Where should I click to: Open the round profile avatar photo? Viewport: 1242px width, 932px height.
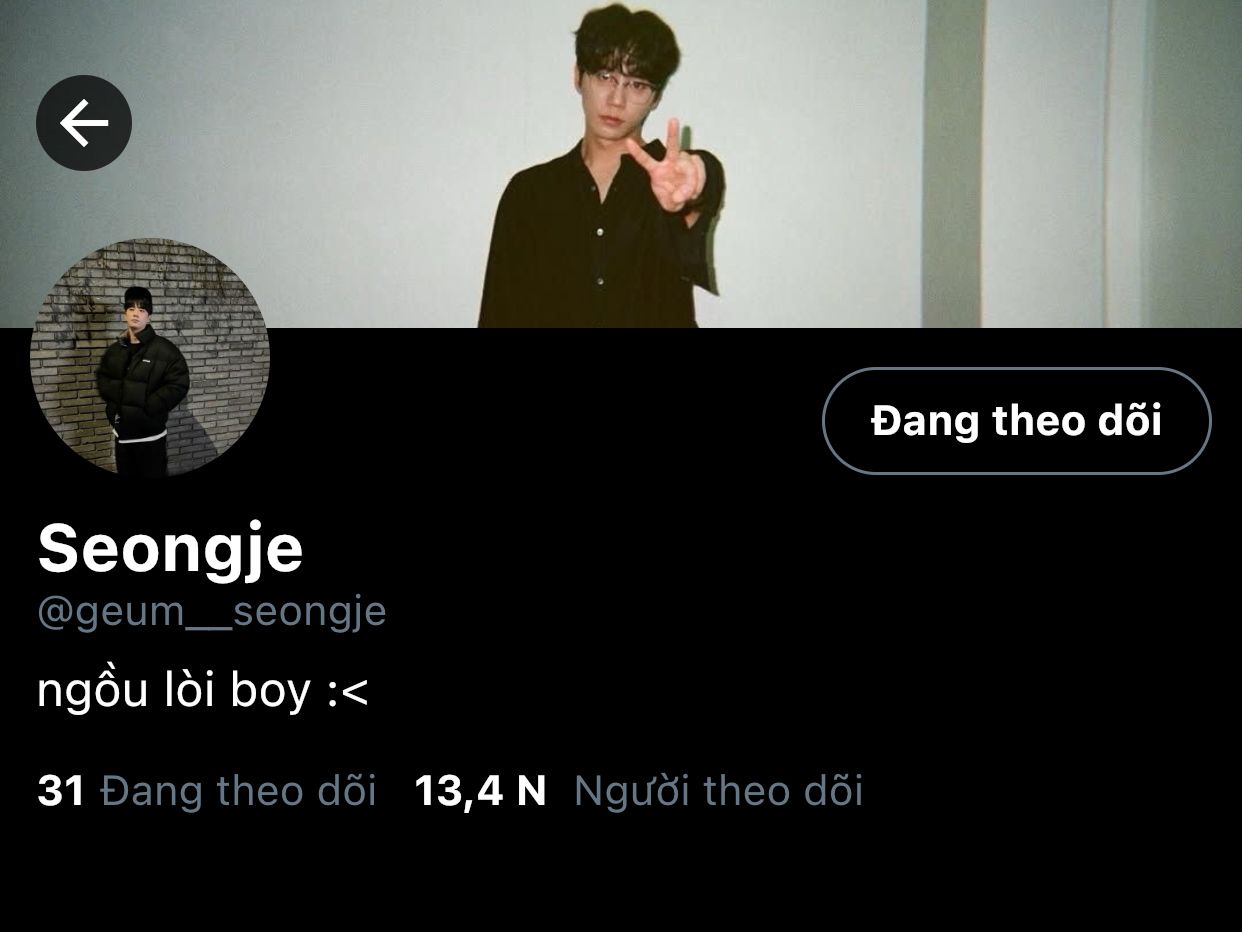(x=150, y=357)
